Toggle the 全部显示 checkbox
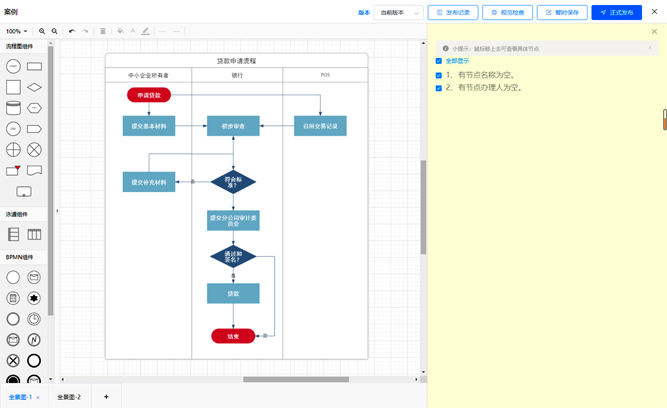667x408 pixels. pos(439,61)
